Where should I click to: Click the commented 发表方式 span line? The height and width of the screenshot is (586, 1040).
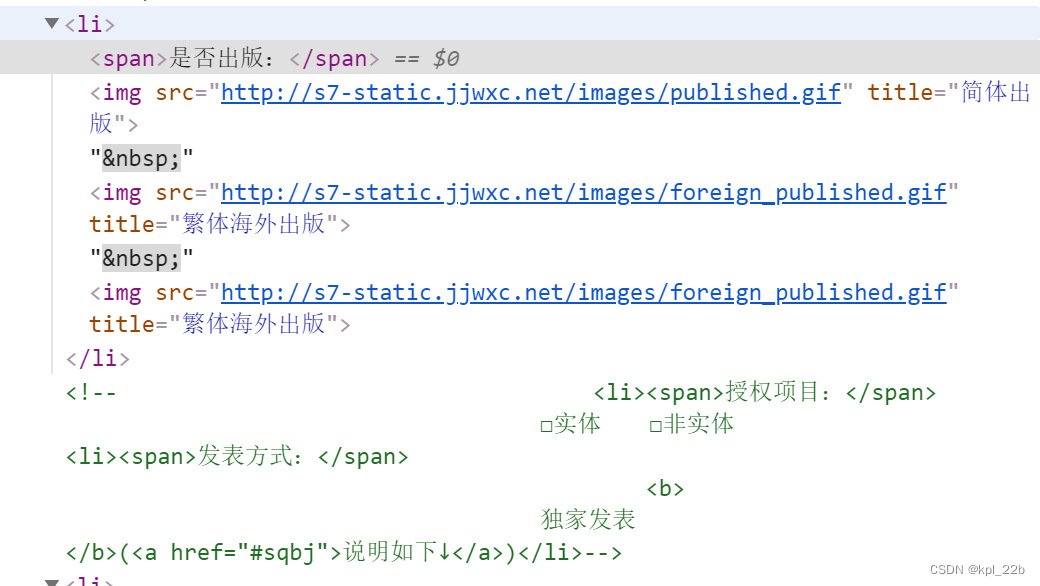(x=237, y=457)
